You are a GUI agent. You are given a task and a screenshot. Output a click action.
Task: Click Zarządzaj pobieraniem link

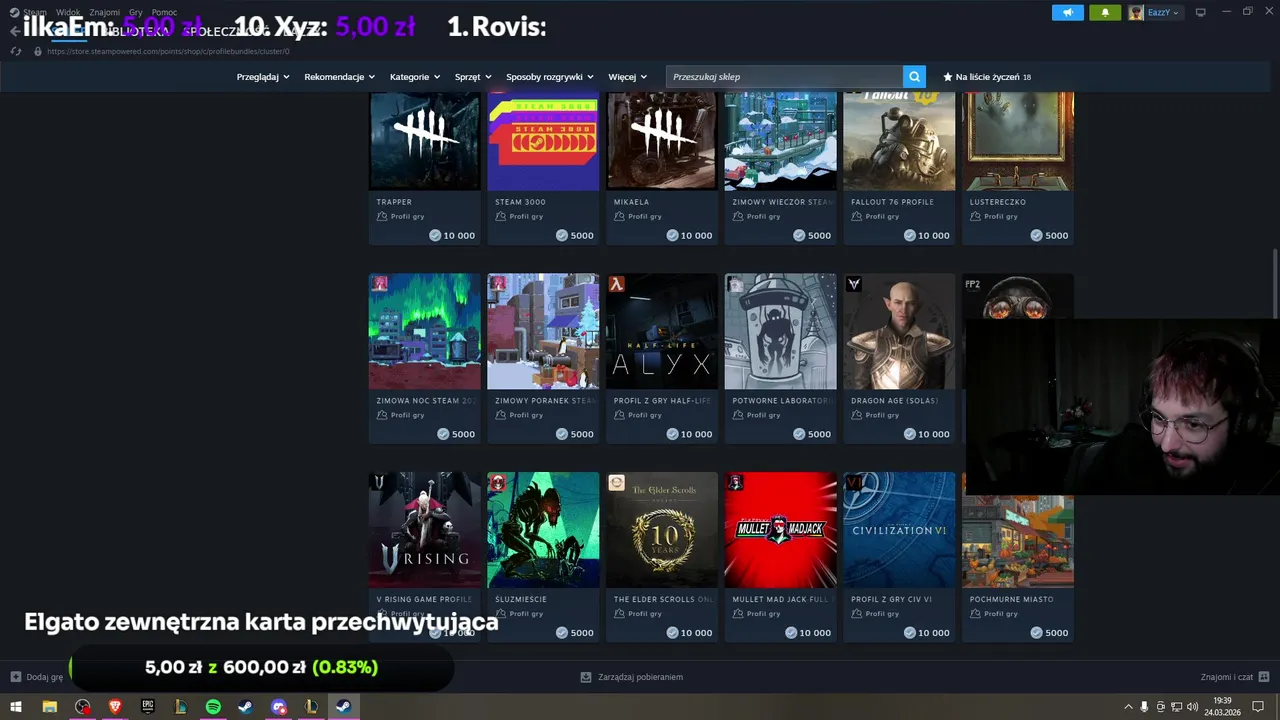click(x=640, y=677)
